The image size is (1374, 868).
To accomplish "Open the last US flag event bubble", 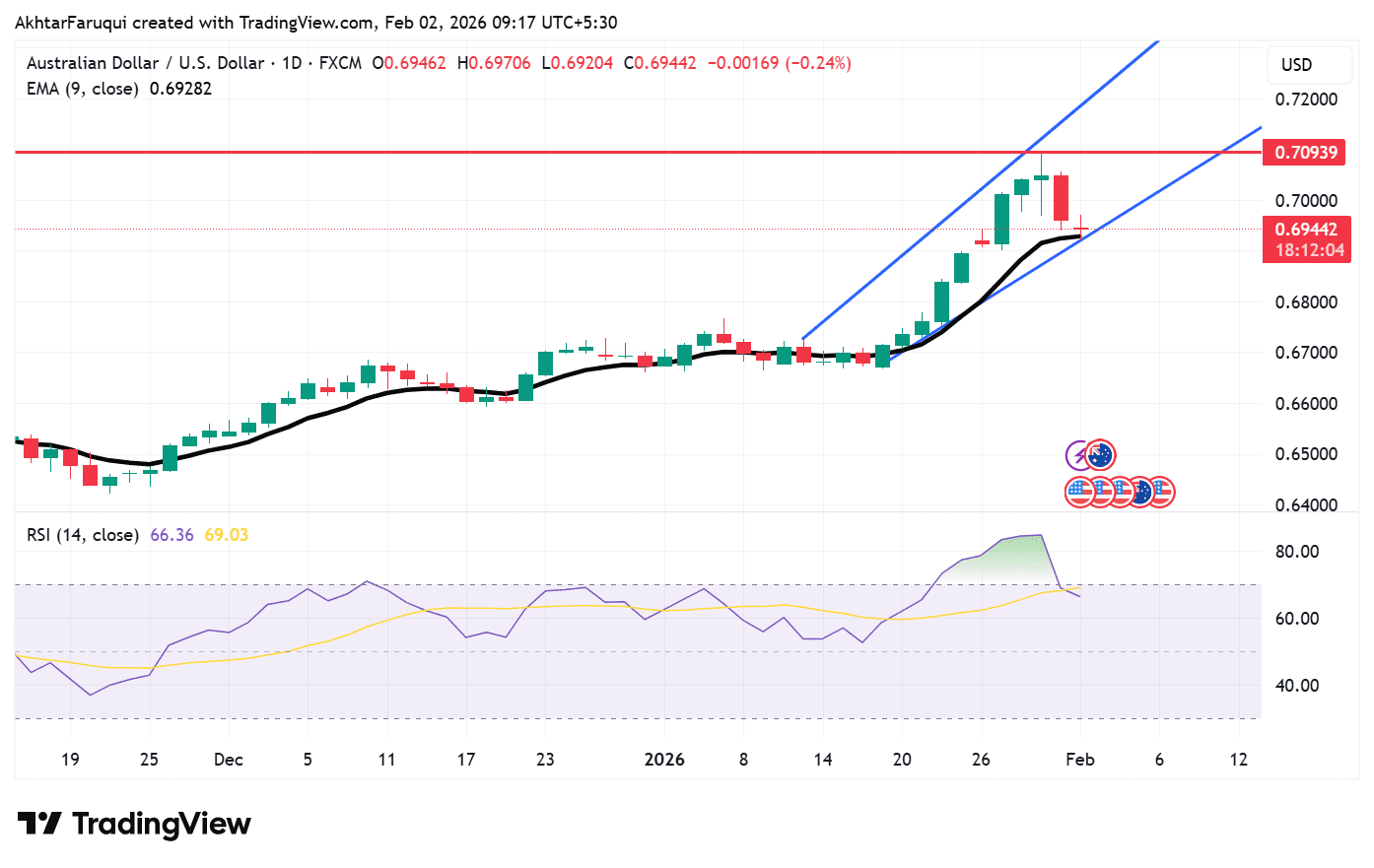I will (x=1161, y=493).
